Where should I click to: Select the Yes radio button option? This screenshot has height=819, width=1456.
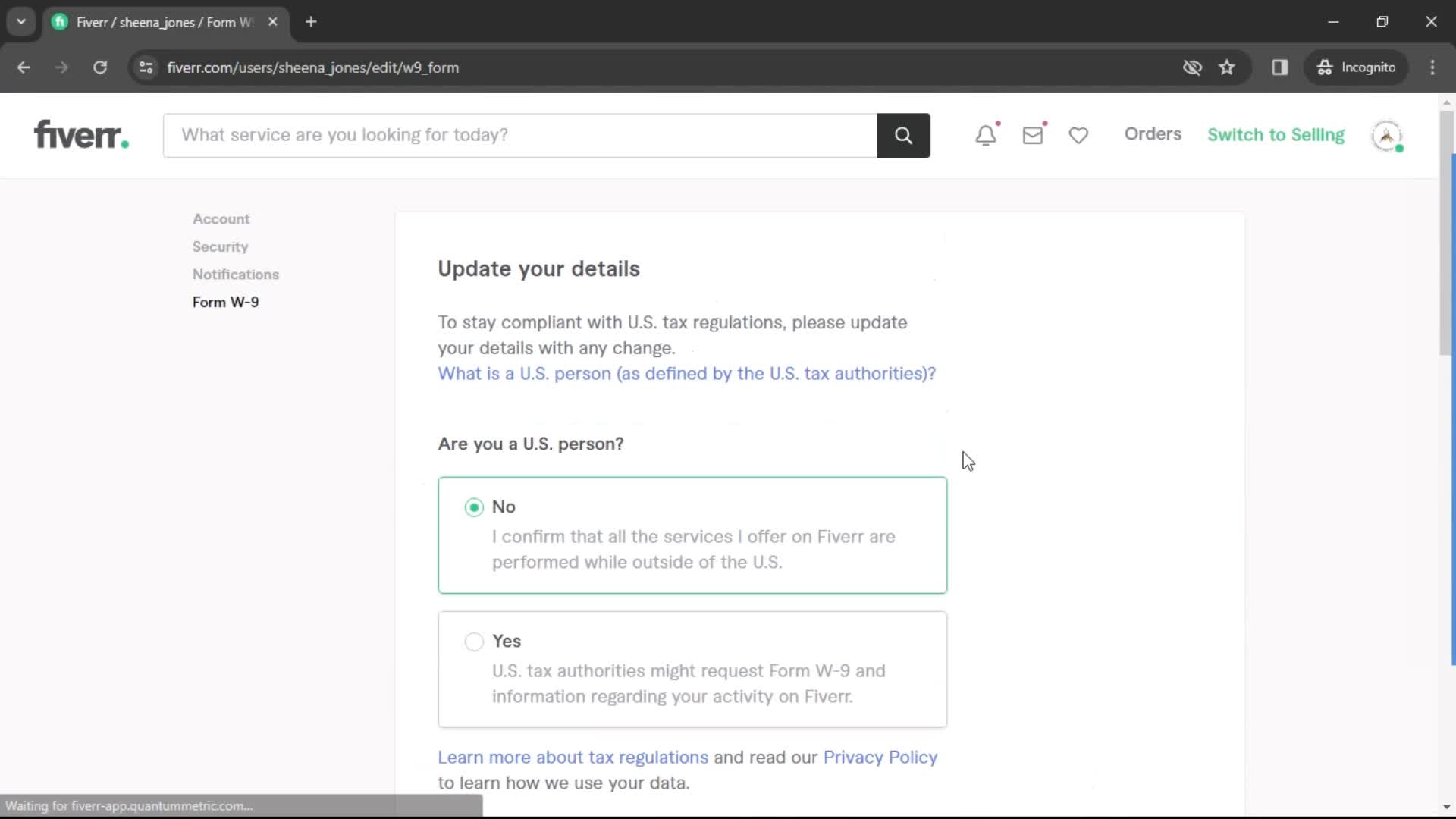(x=474, y=641)
